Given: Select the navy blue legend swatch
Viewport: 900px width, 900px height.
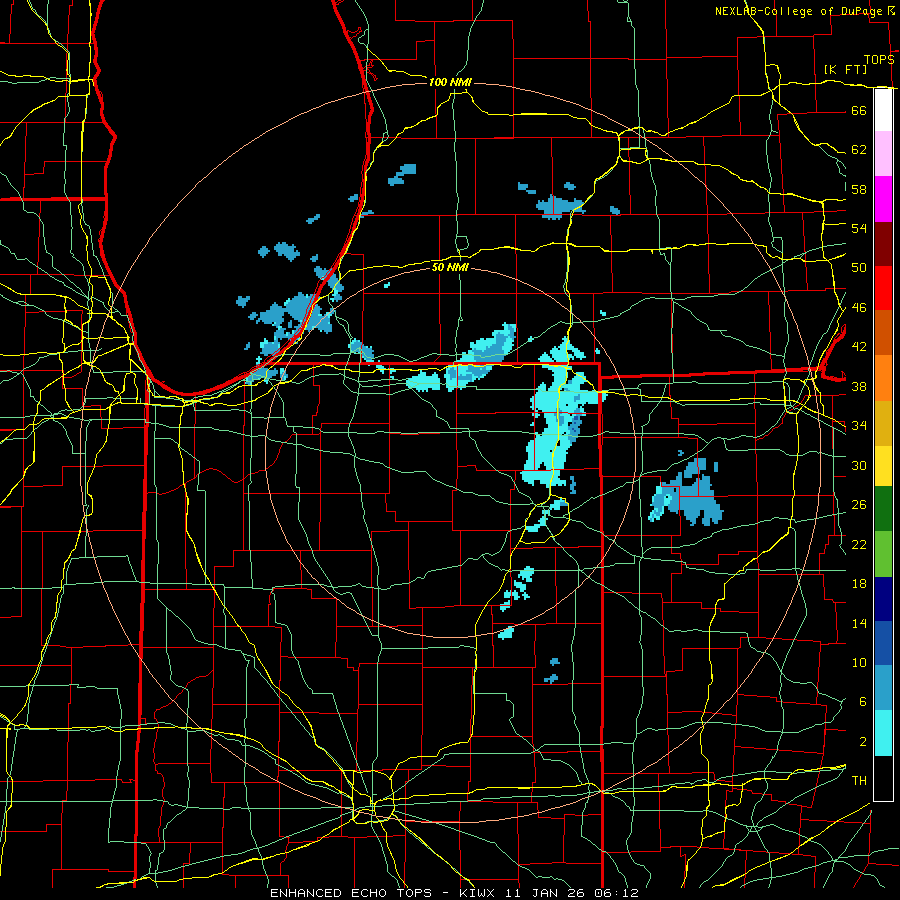Looking at the screenshot, I should click(x=883, y=599).
